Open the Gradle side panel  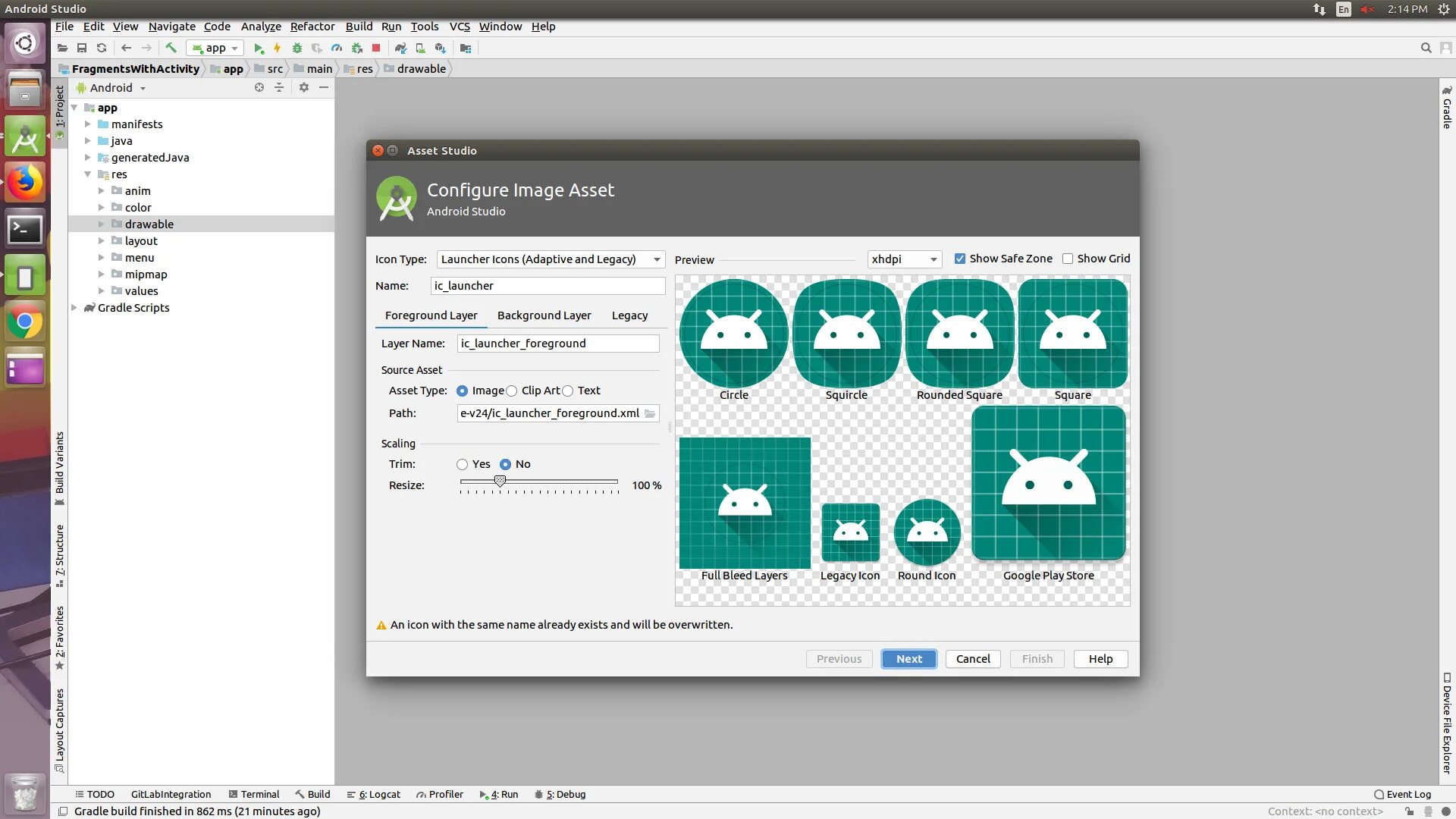click(x=1447, y=108)
